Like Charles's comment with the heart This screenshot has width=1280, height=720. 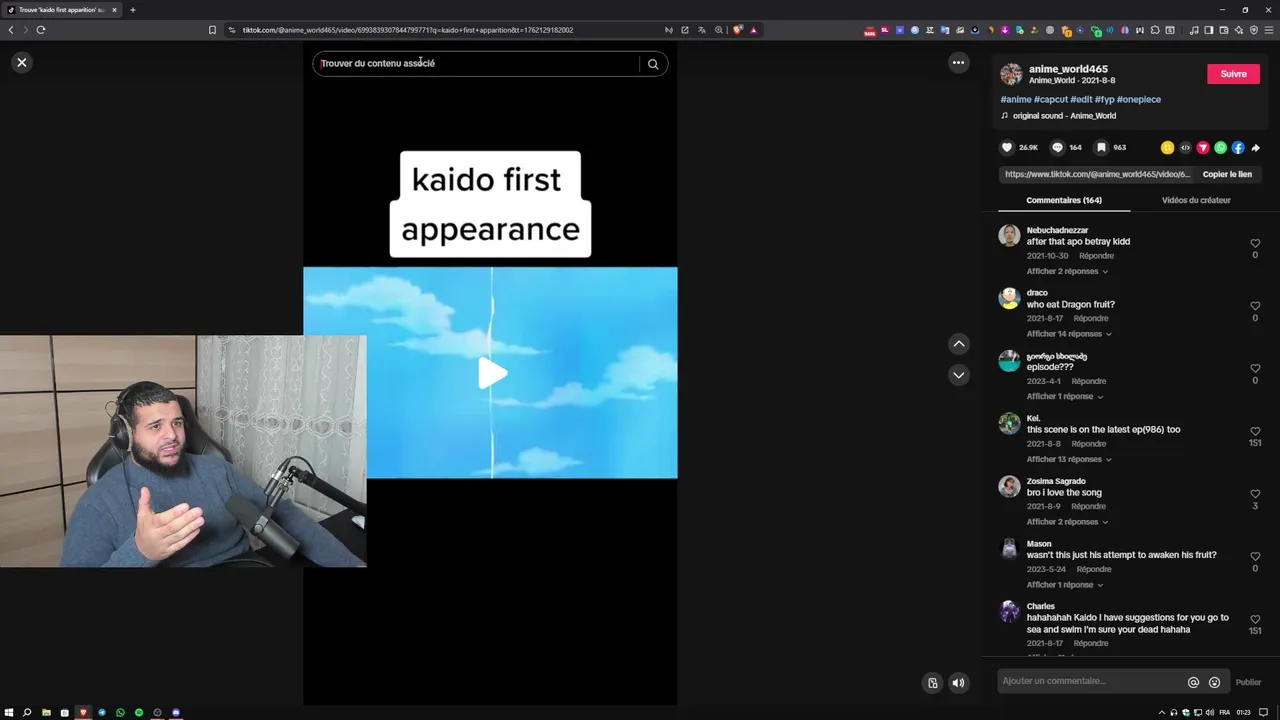1255,619
